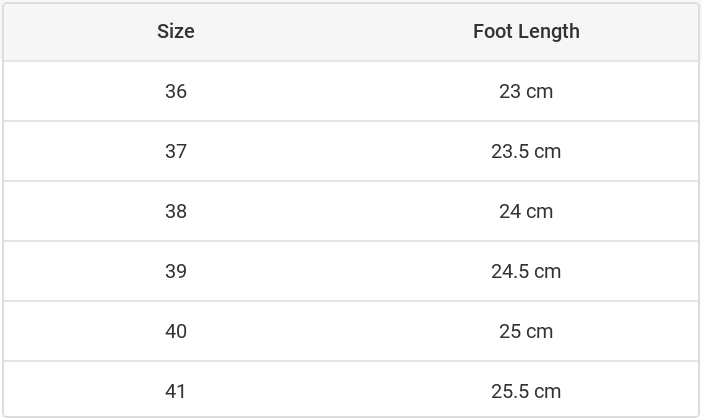
Task: Select the size 40 cell
Action: 176,331
